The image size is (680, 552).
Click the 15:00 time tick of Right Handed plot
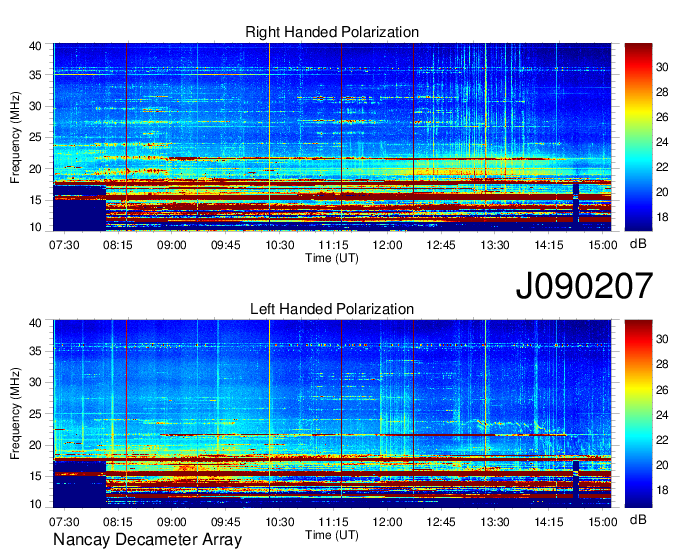coord(602,245)
